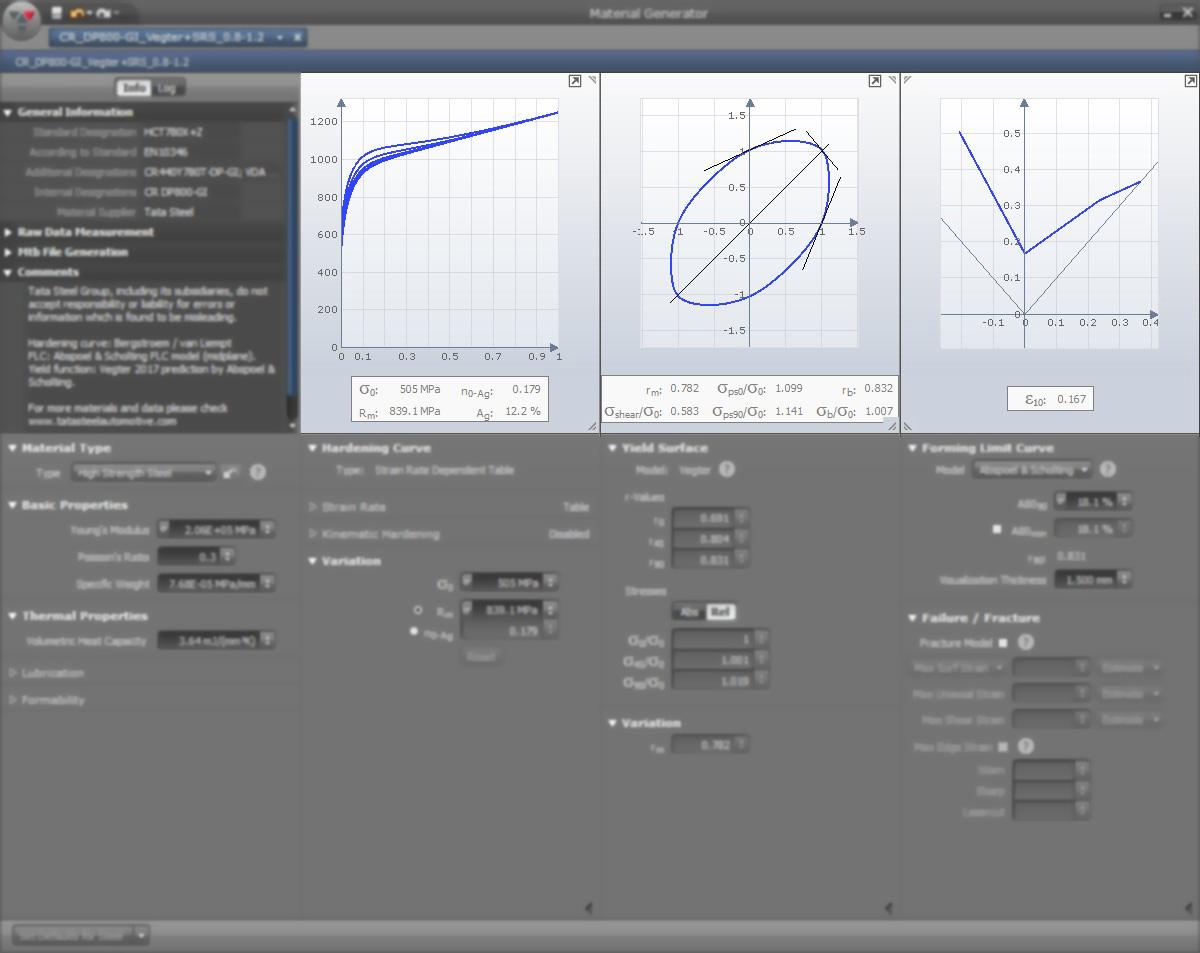Expand the Kinematic Hardening section
This screenshot has height=953, width=1200.
312,534
